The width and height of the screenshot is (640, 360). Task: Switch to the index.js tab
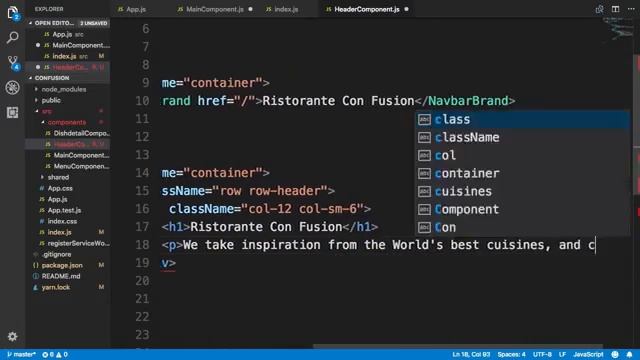pyautogui.click(x=286, y=9)
